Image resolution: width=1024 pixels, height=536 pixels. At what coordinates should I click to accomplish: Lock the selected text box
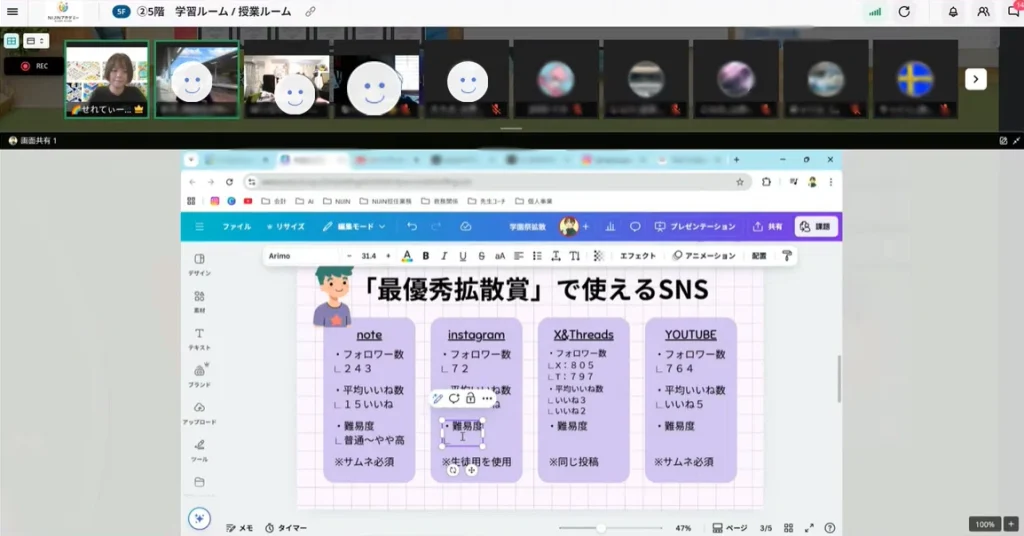coord(470,398)
